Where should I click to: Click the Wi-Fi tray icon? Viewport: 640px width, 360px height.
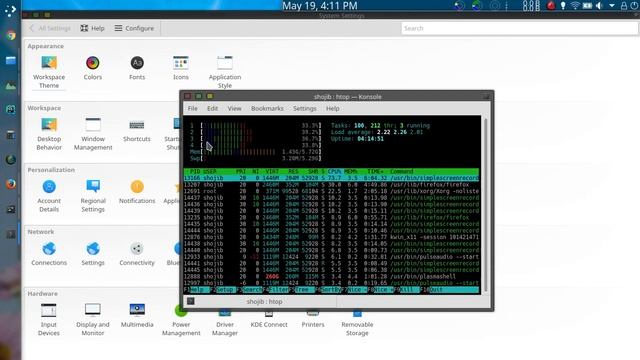point(575,6)
